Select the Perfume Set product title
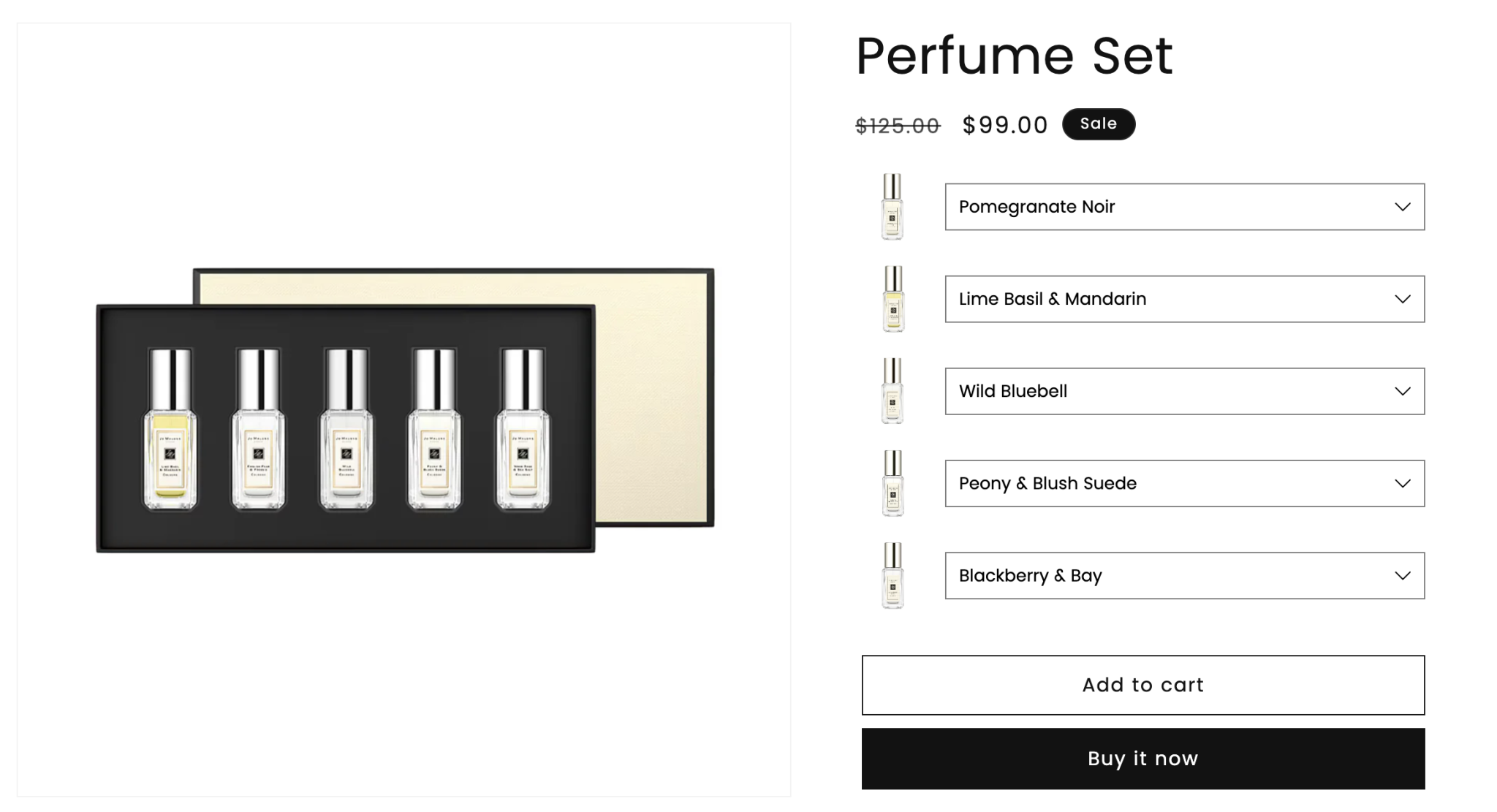This screenshot has width=1497, height=812. point(1015,55)
